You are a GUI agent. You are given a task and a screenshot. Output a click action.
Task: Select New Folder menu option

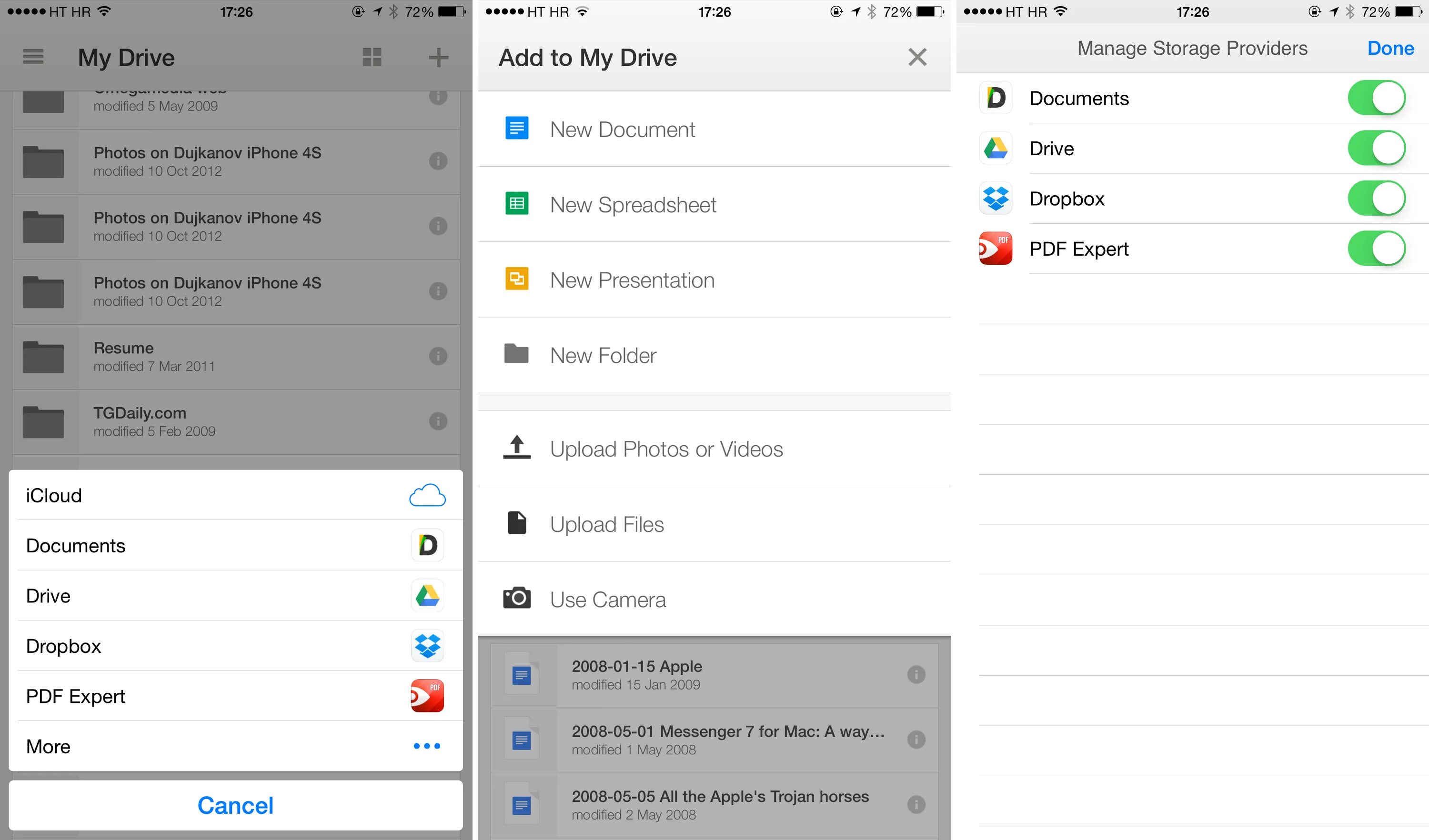click(714, 356)
